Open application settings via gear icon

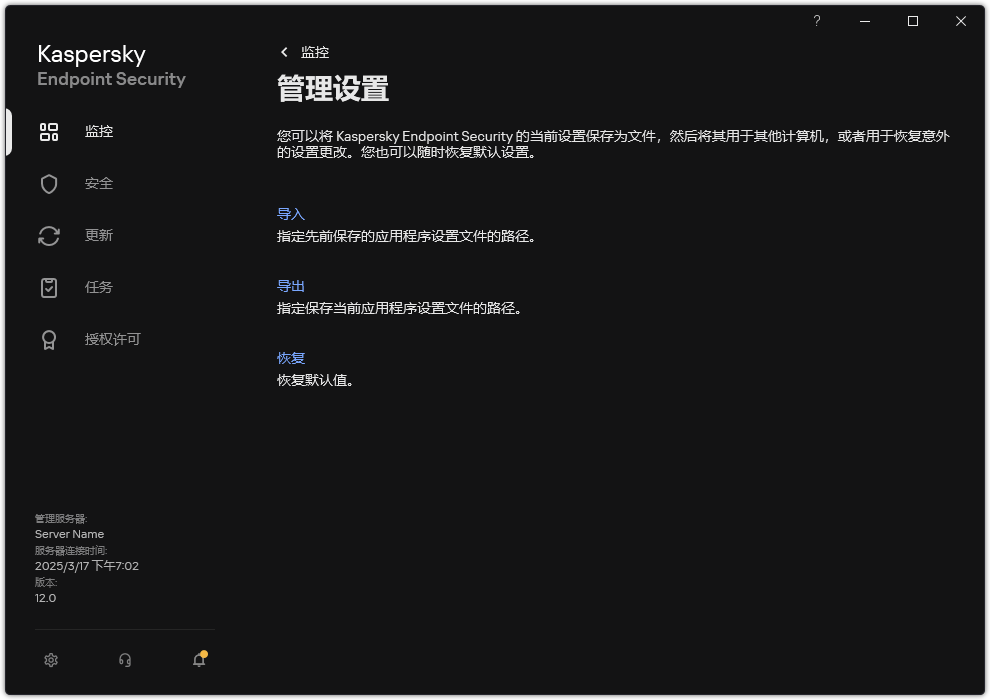pos(50,660)
